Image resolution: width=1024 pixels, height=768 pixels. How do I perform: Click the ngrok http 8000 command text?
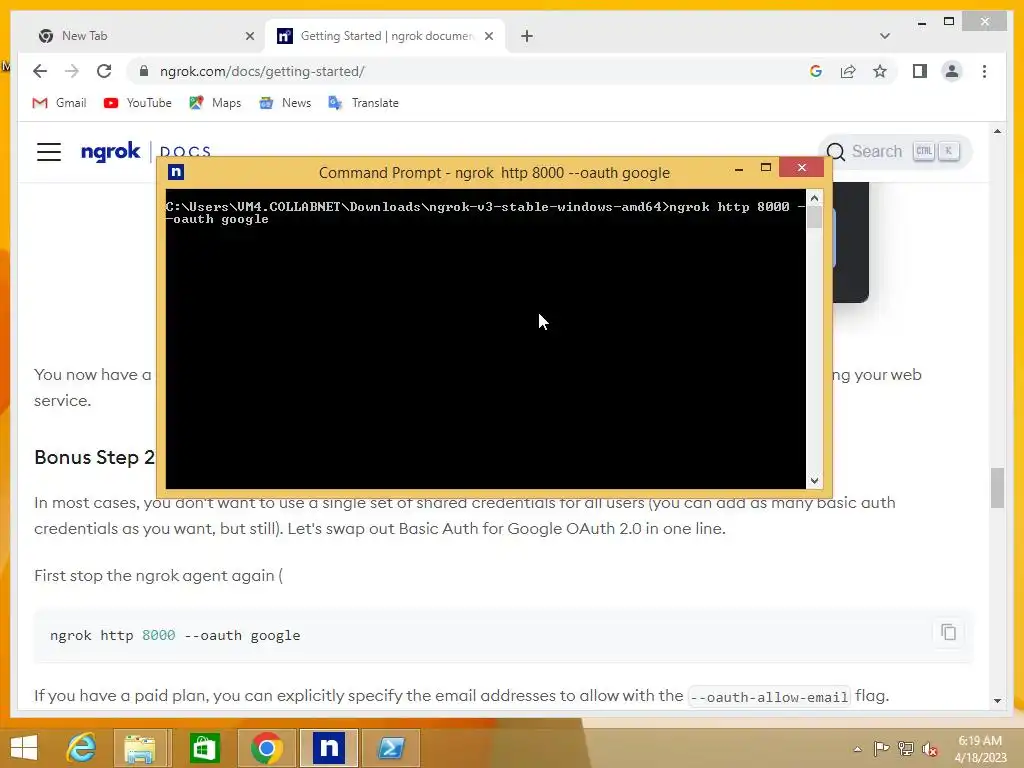pos(175,635)
